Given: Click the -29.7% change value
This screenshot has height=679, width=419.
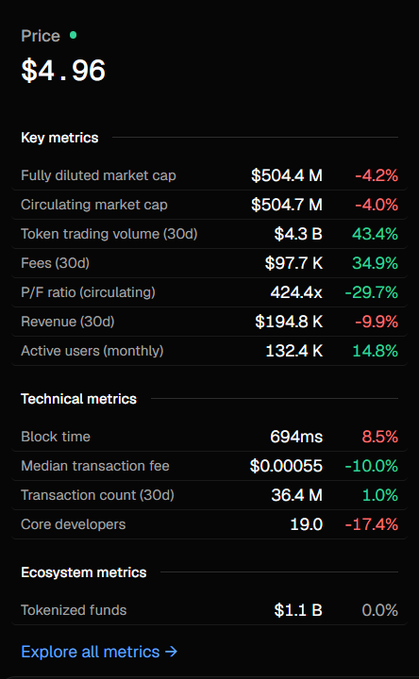Looking at the screenshot, I should [x=371, y=292].
